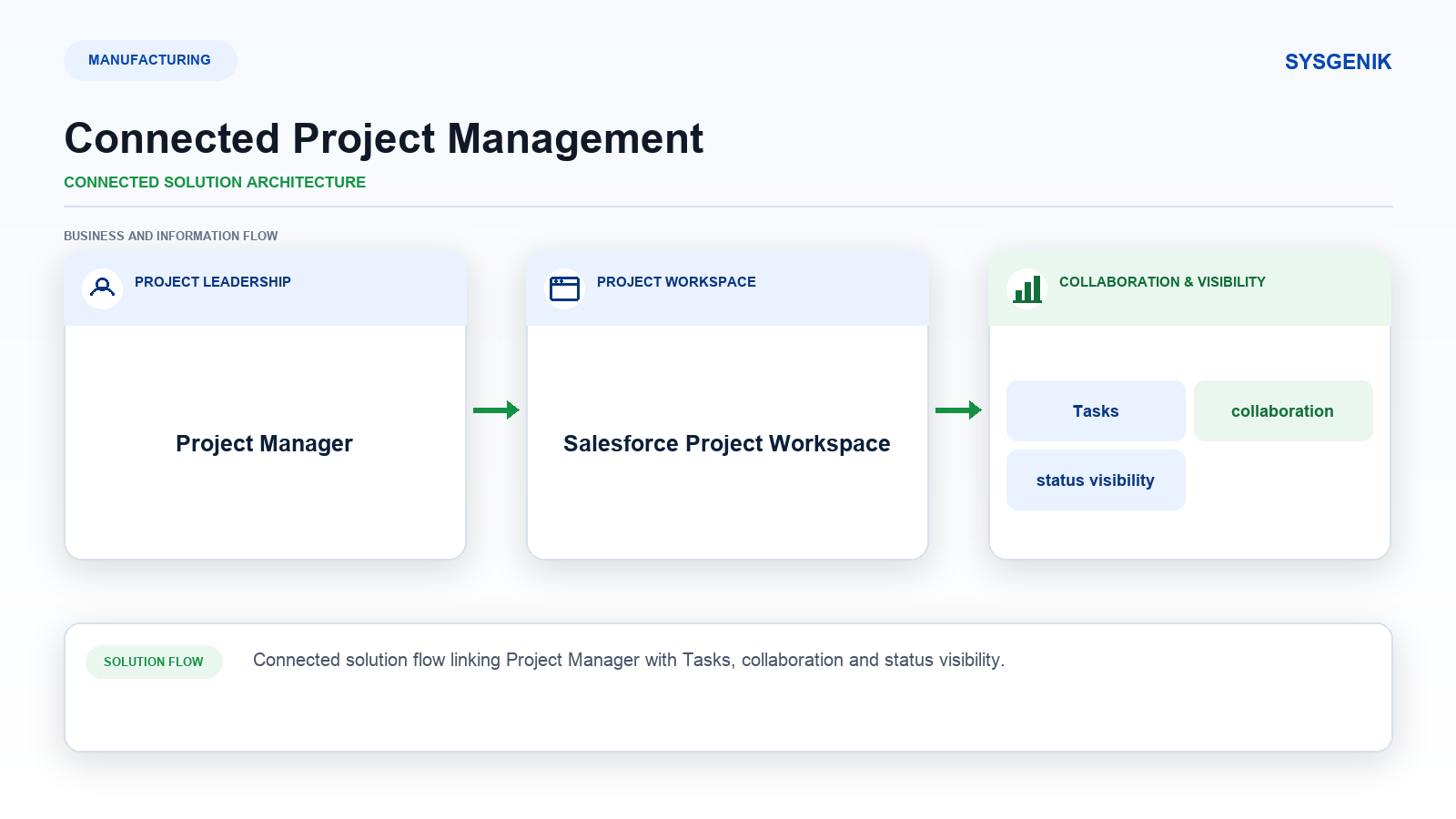Click the Project Workspace window icon
This screenshot has width=1456, height=819.
[564, 288]
